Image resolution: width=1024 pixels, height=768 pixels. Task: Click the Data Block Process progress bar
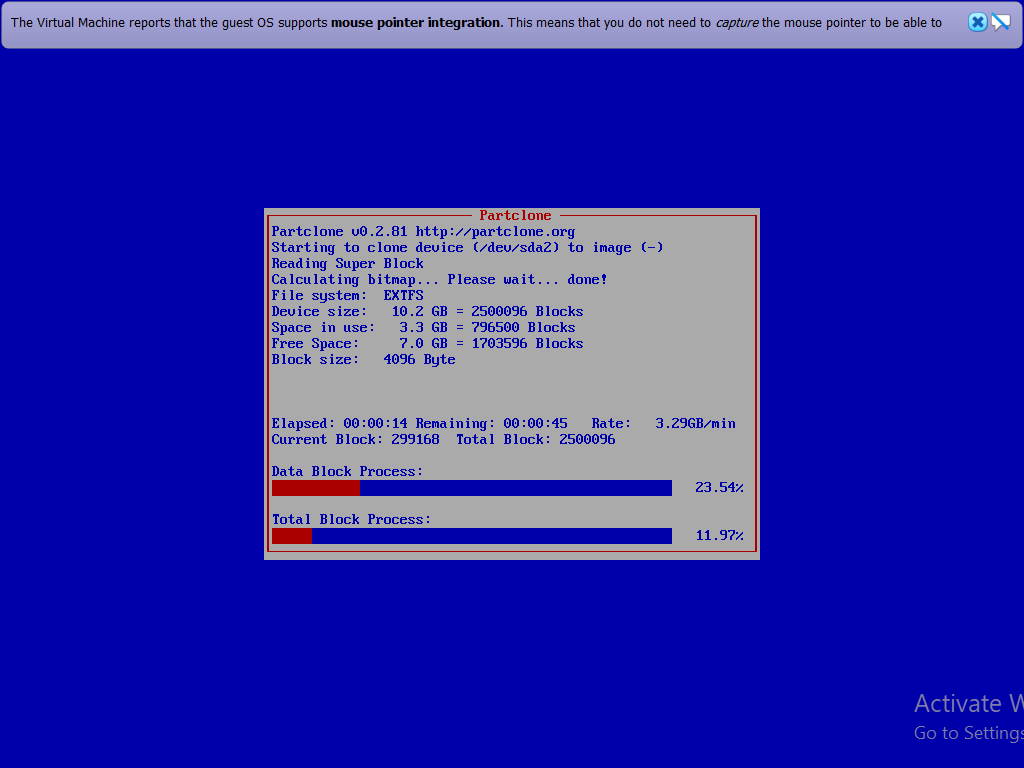coord(472,487)
